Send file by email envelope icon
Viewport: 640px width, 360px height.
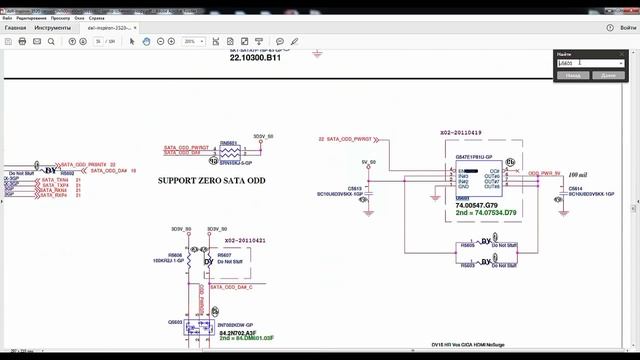pos(37,42)
